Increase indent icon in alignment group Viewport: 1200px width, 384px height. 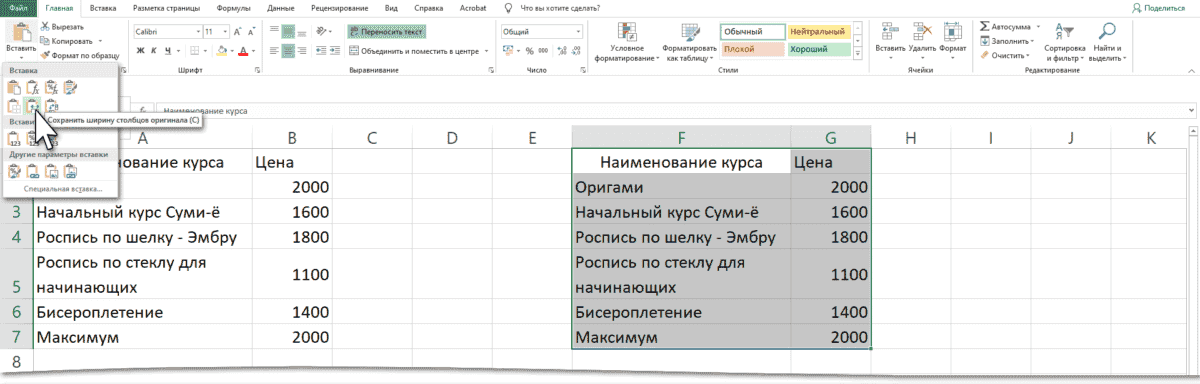(x=335, y=51)
